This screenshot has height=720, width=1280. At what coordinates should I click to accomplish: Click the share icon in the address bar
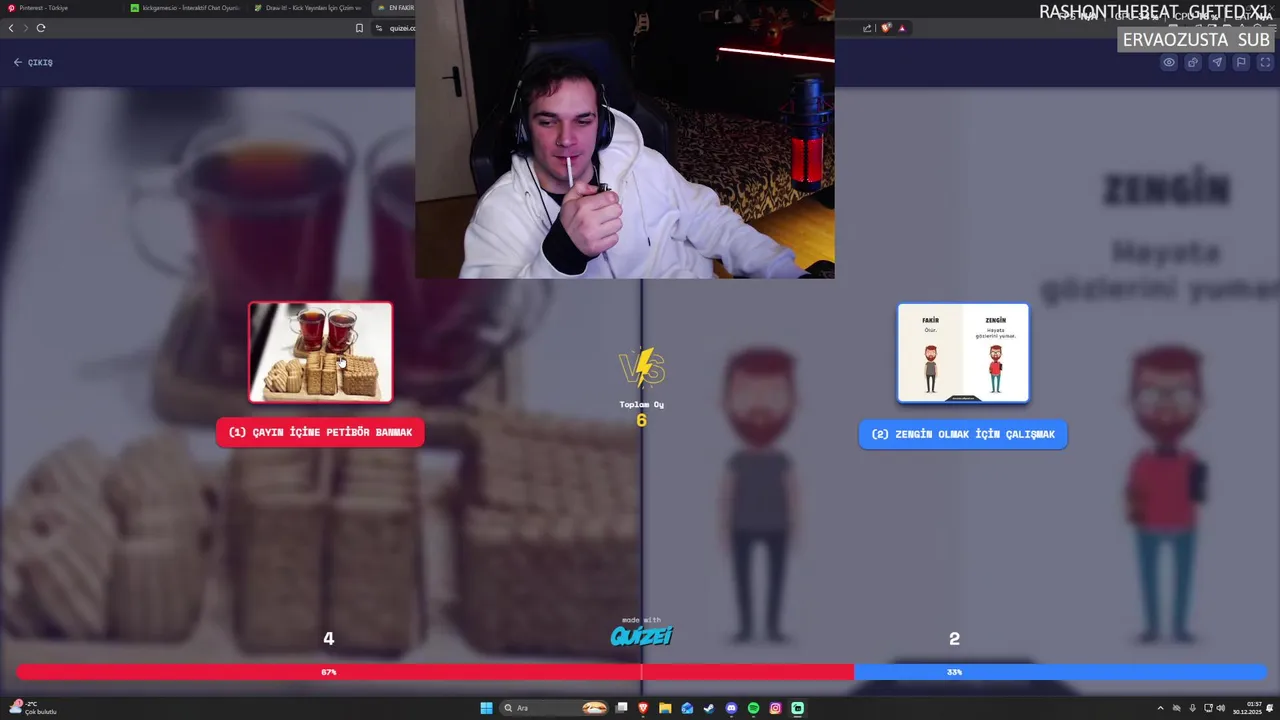click(867, 28)
